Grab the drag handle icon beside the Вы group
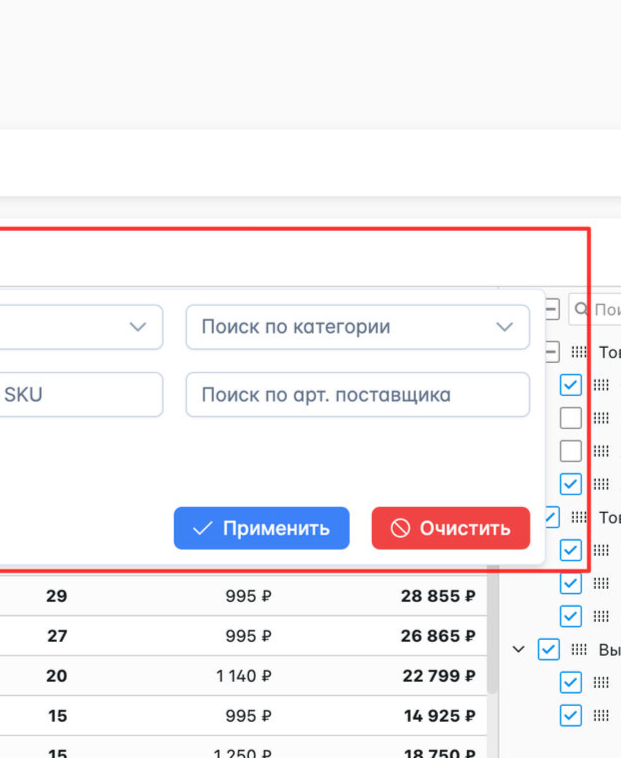The width and height of the screenshot is (621, 758). click(579, 649)
